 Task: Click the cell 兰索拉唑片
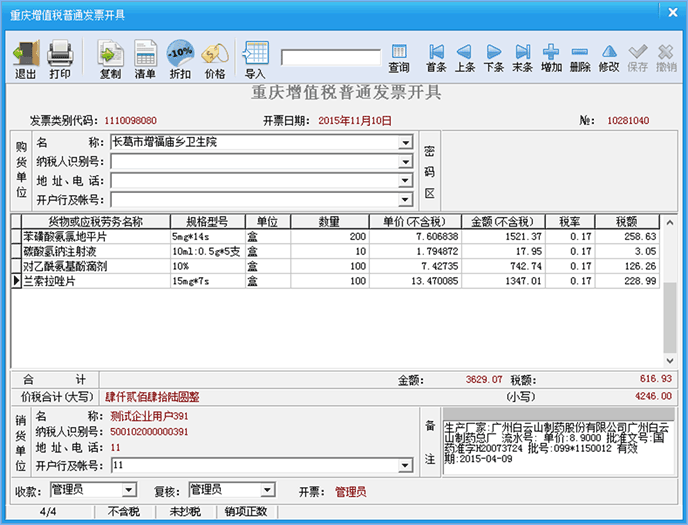[x=96, y=281]
